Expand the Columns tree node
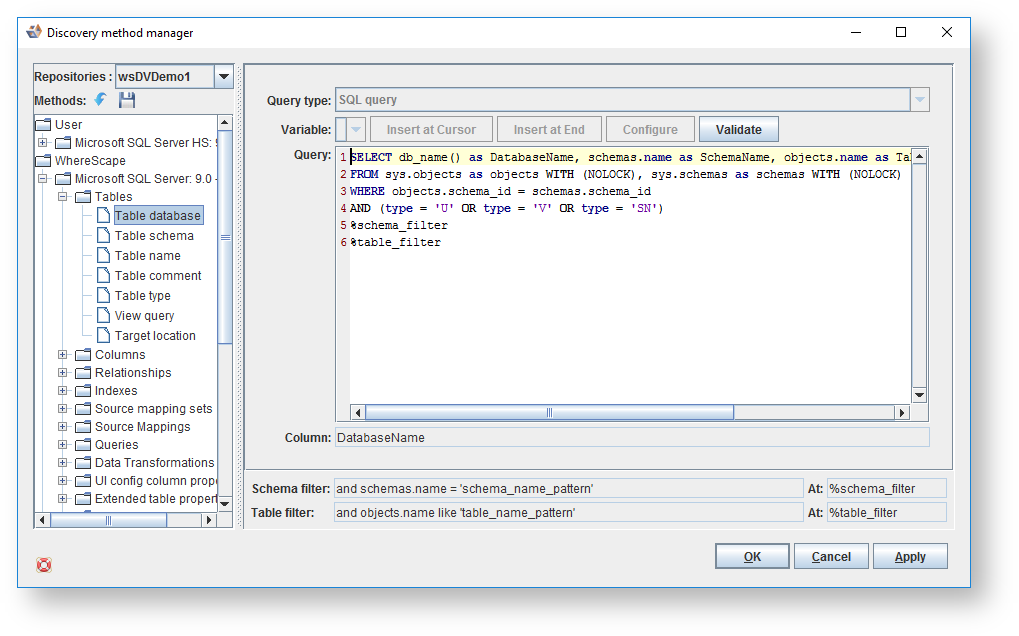 click(x=63, y=355)
